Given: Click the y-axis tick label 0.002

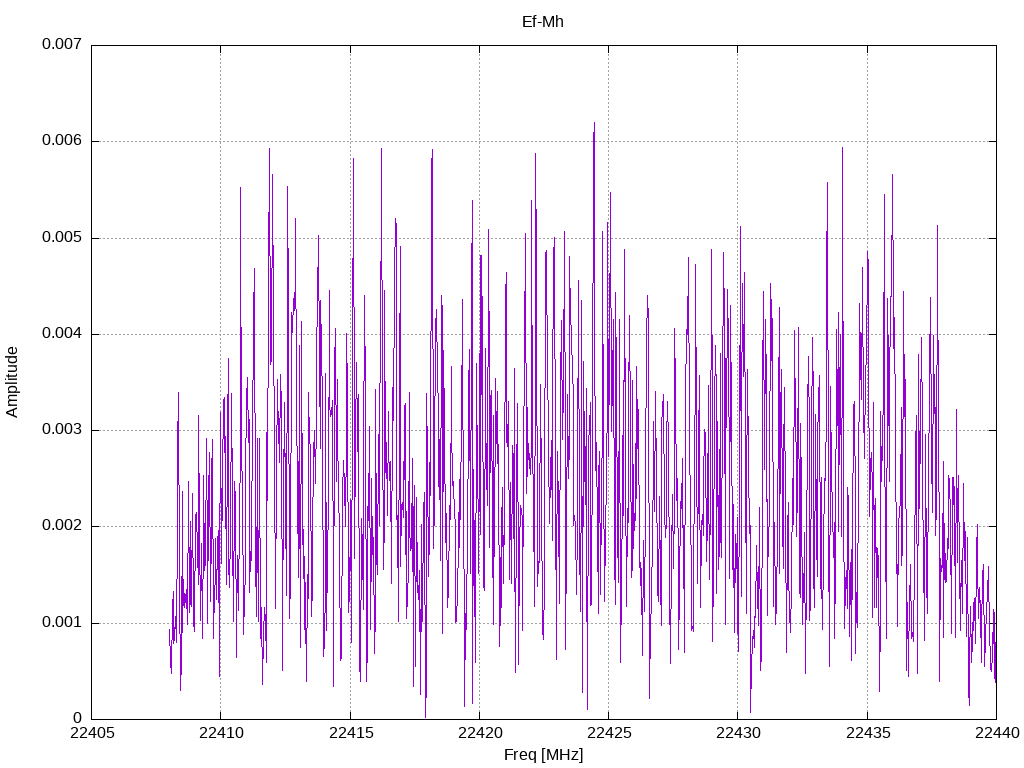Looking at the screenshot, I should pyautogui.click(x=62, y=526).
